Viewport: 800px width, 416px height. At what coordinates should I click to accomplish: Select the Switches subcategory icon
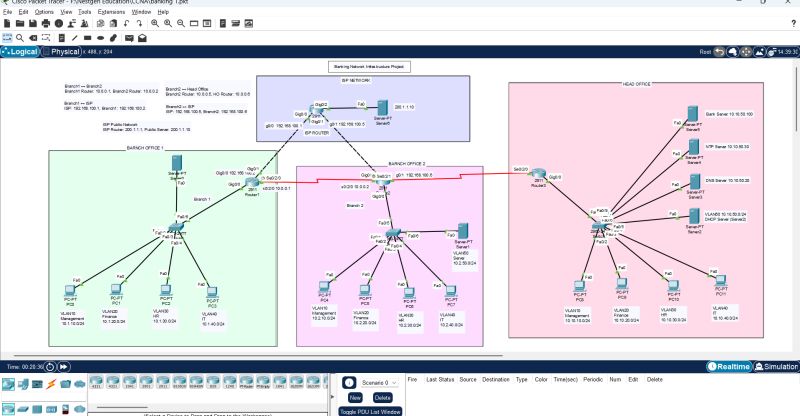pos(23,409)
